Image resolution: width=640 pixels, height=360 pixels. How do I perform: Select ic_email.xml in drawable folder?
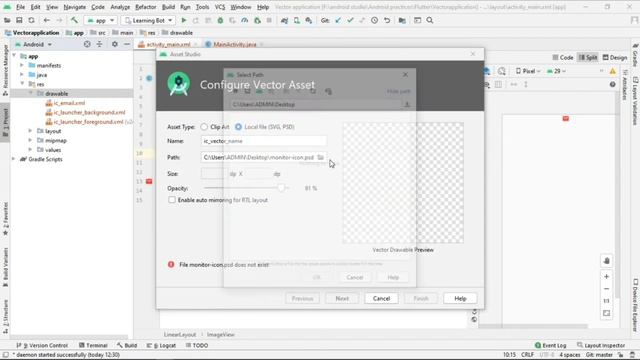coord(65,103)
